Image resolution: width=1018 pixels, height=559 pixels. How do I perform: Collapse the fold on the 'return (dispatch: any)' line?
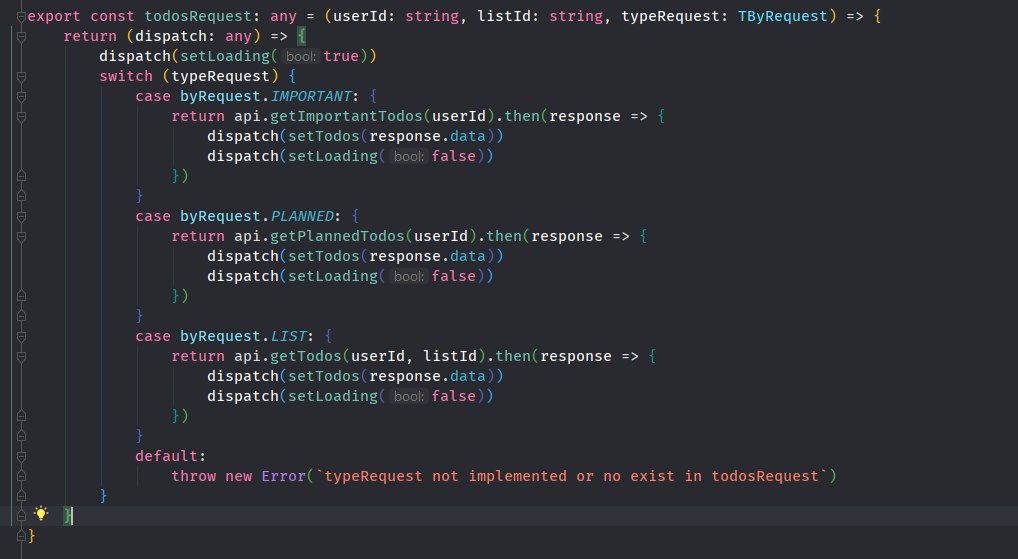point(21,36)
